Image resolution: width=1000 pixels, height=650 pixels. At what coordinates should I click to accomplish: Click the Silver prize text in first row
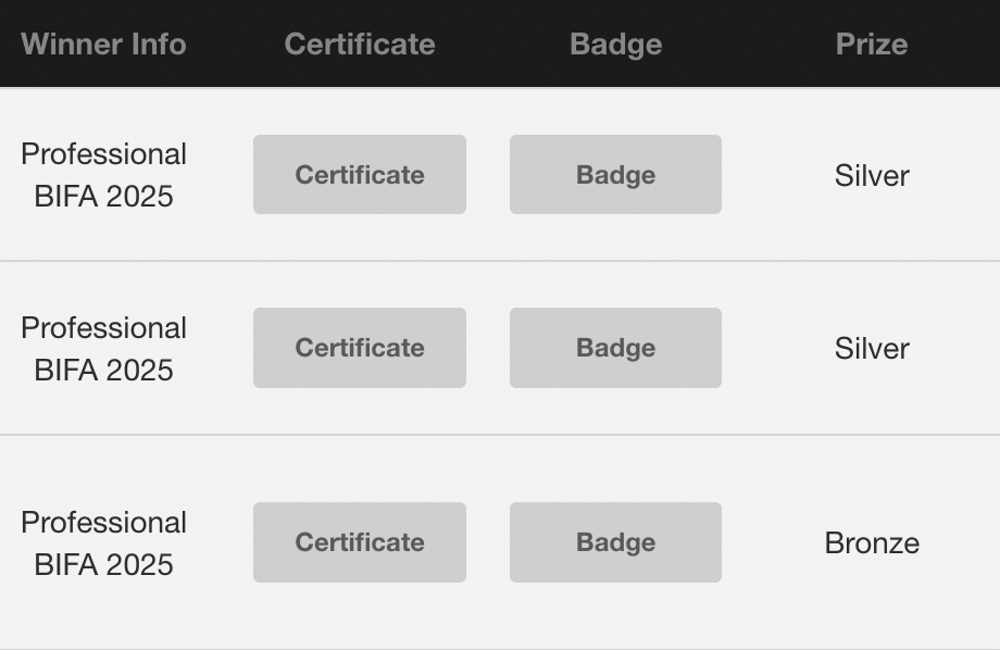pyautogui.click(x=871, y=176)
